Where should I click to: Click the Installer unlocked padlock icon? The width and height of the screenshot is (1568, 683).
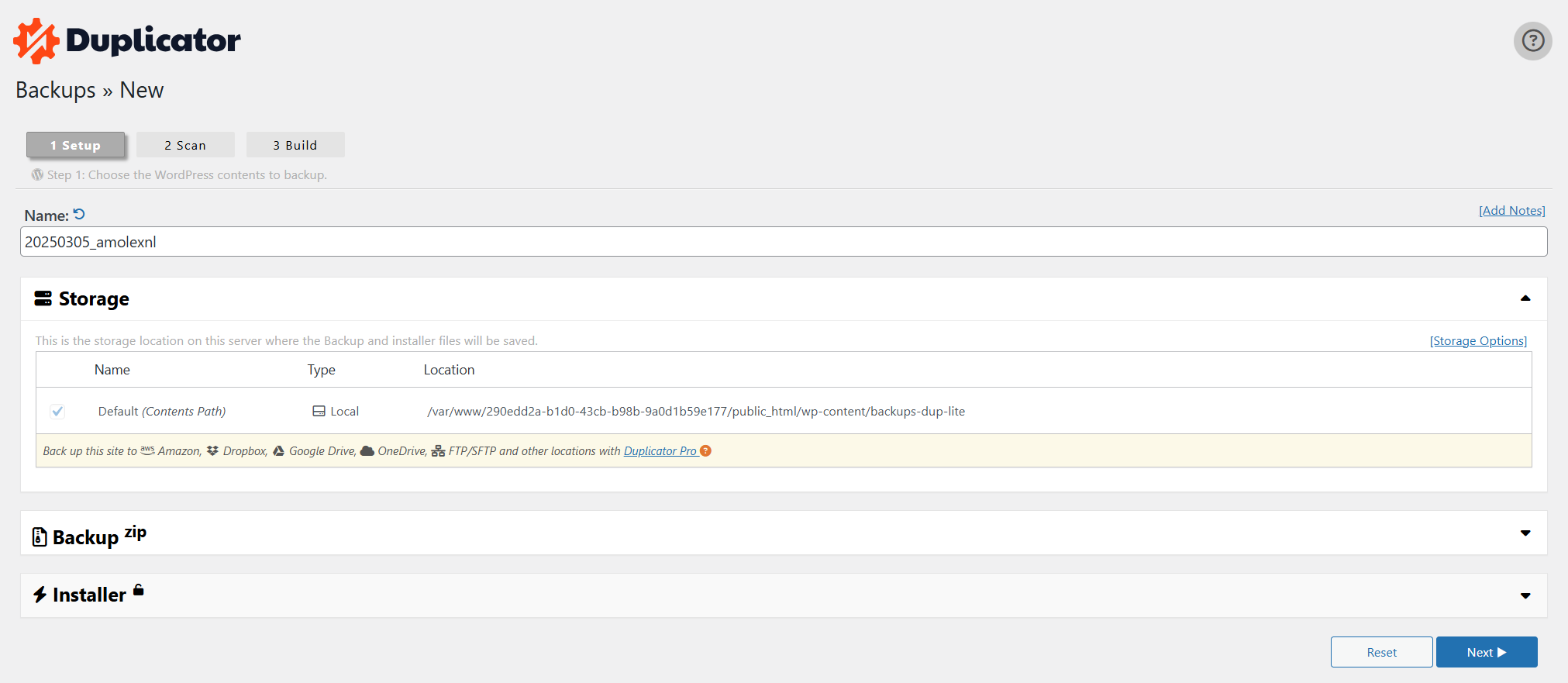pos(138,590)
